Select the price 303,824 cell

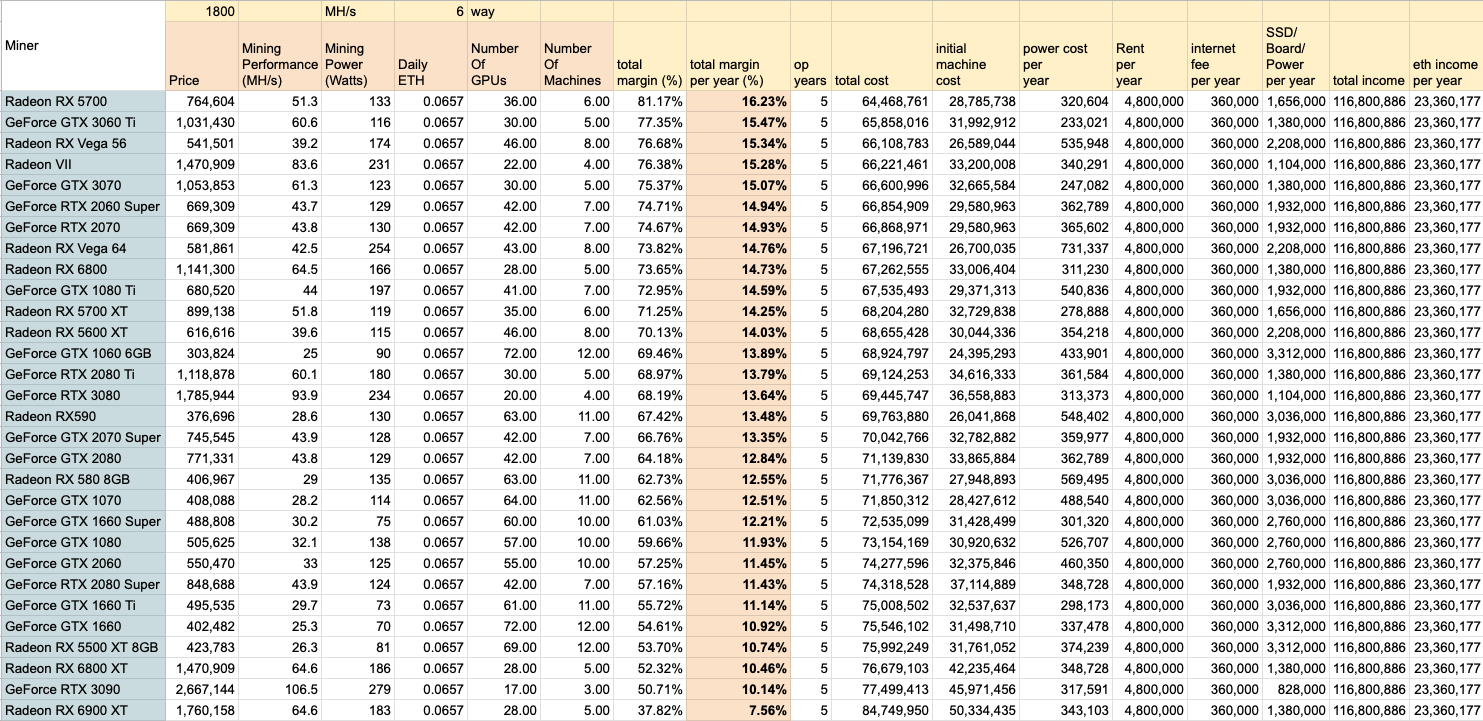tap(201, 353)
